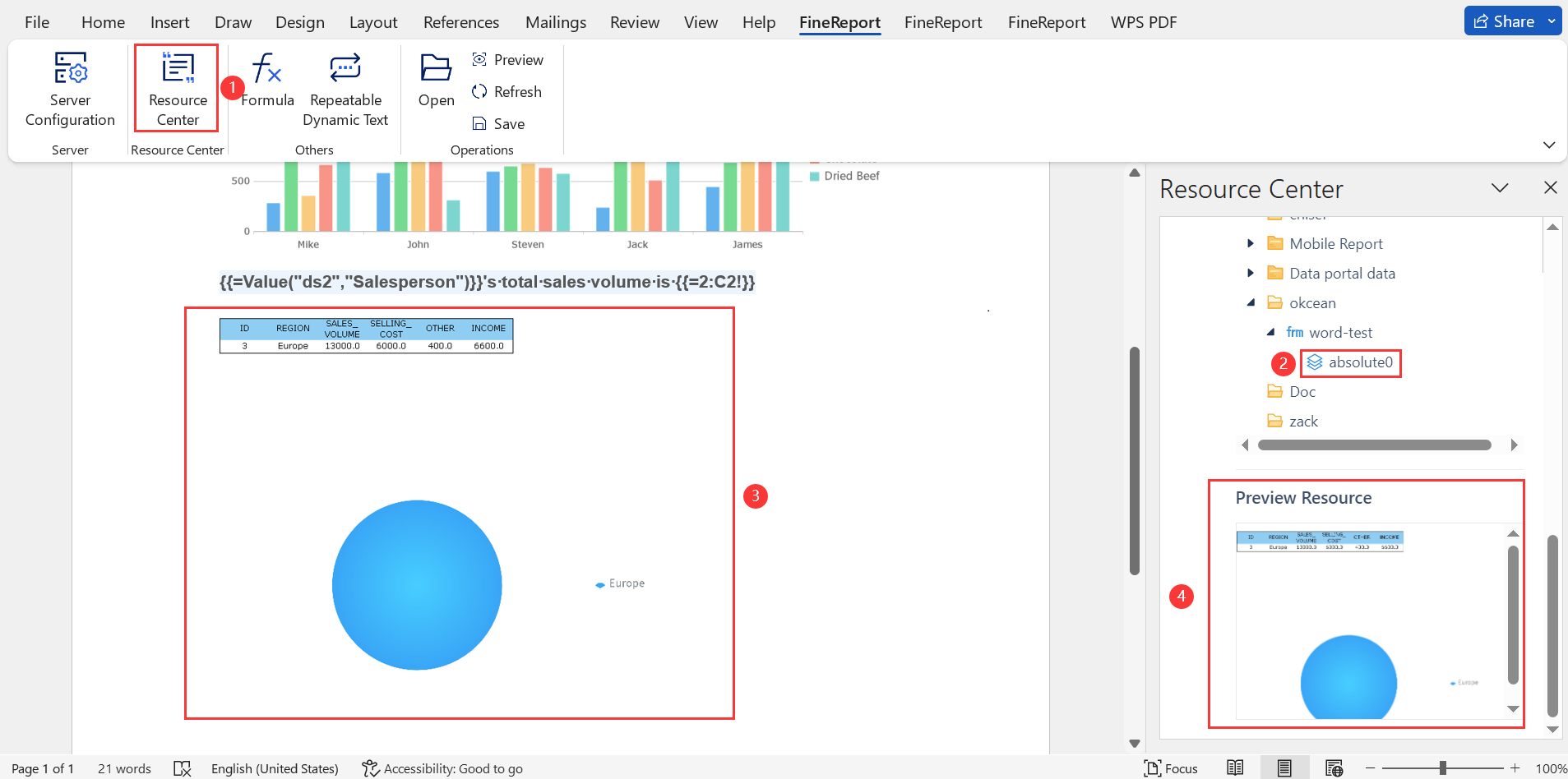Go to the Mailings tab

(556, 22)
